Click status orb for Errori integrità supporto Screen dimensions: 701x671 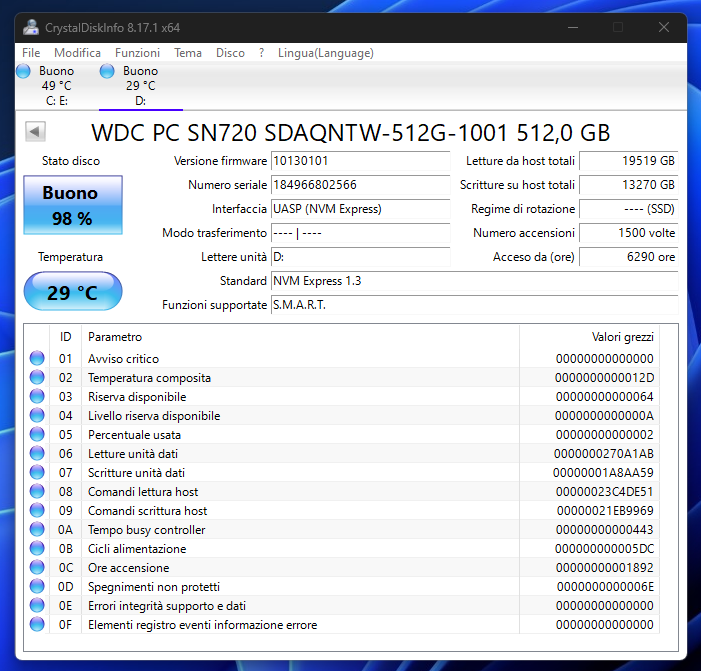click(37, 605)
